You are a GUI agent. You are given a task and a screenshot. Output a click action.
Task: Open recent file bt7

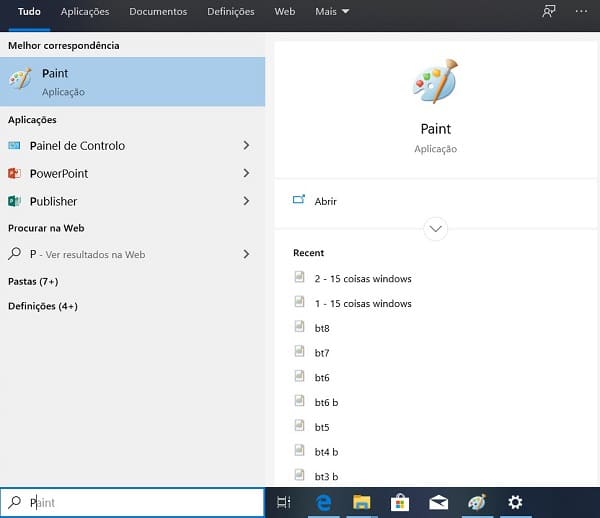point(322,353)
